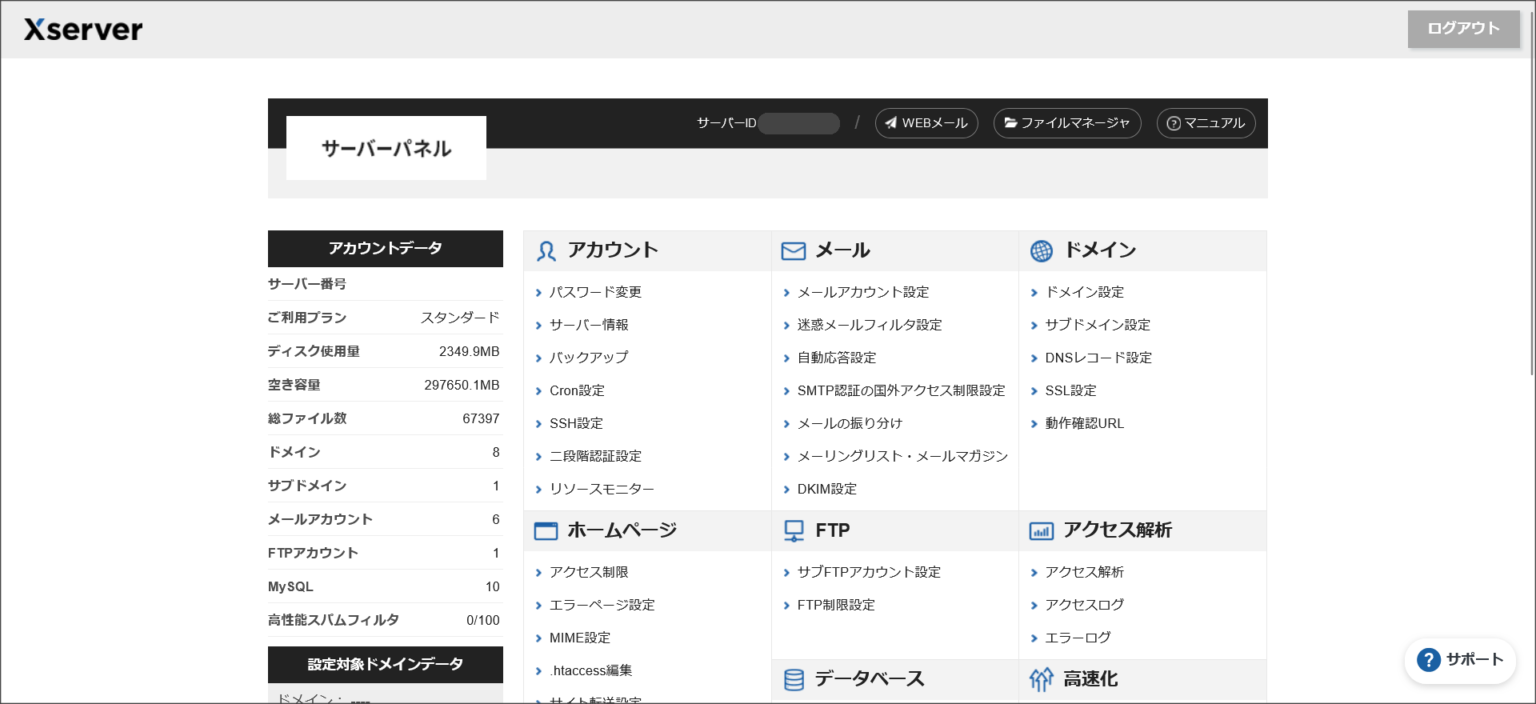Open WEBメール from the header
This screenshot has width=1536, height=704.
click(x=926, y=123)
